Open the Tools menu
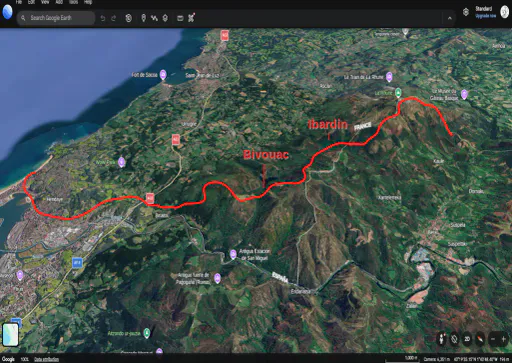This screenshot has height=363, width=512. 73,2
